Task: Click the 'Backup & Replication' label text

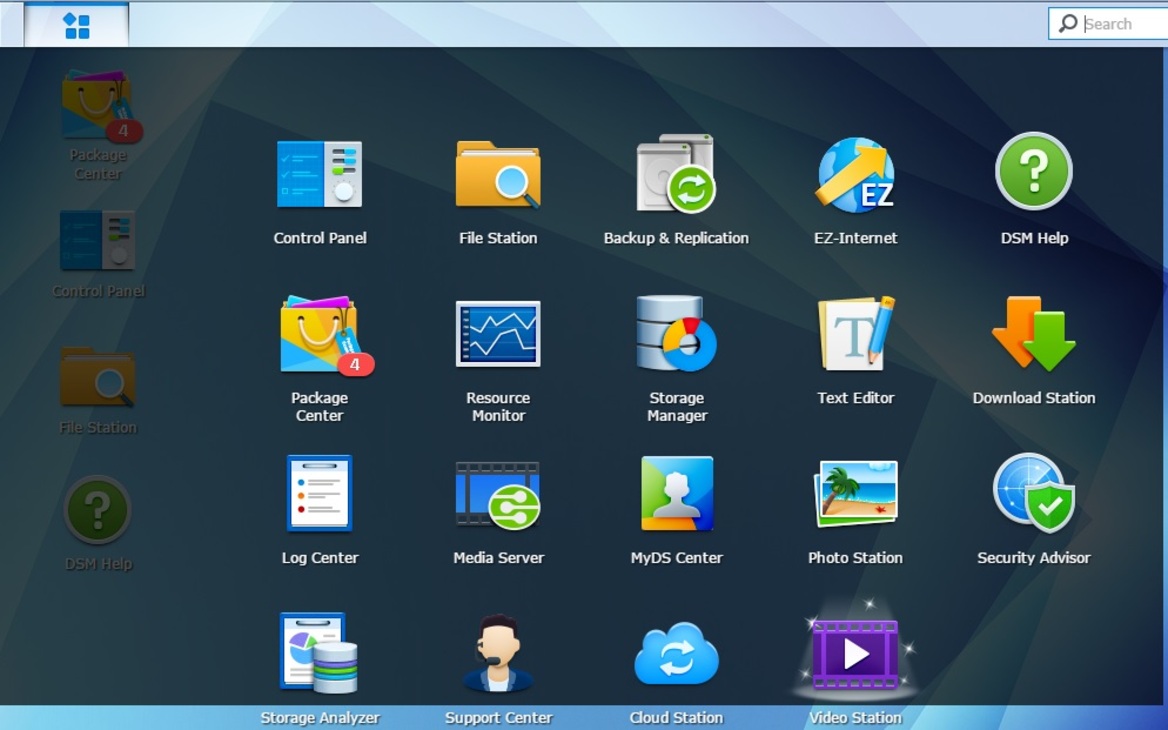Action: (x=676, y=238)
